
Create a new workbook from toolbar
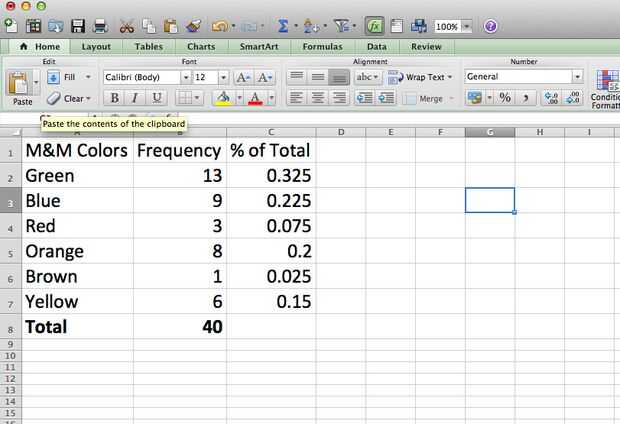tap(11, 26)
